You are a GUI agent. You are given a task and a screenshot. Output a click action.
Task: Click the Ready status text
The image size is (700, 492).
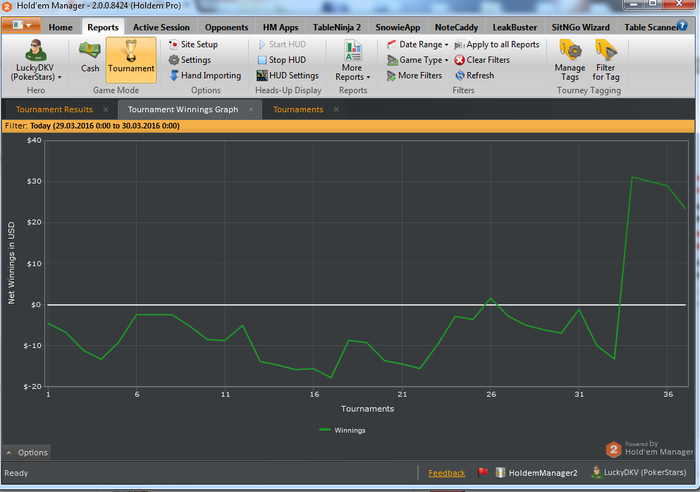tap(16, 473)
